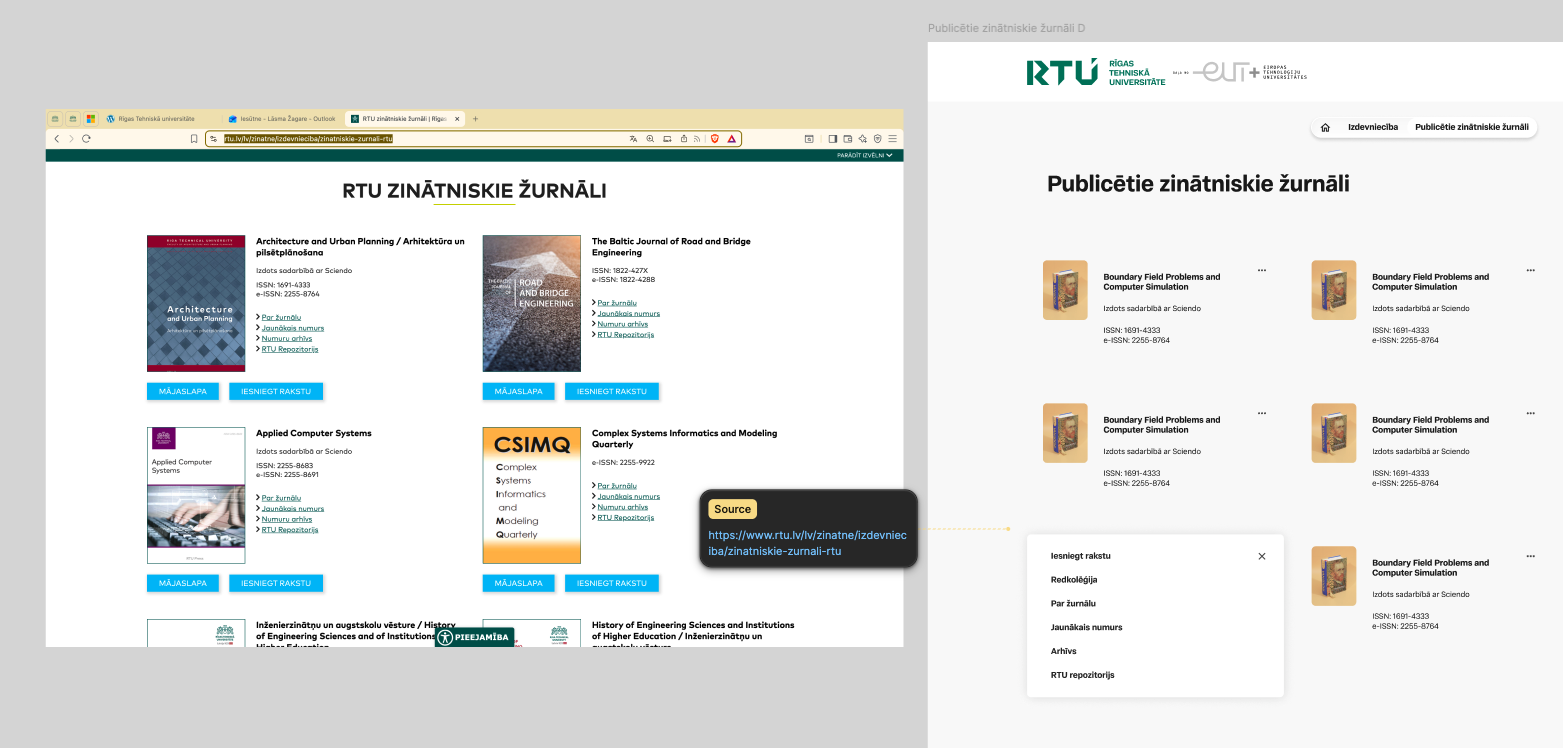This screenshot has width=1563, height=748.
Task: Click IESNIEGT RAKSTU under the CSIMQ cover
Action: 612,583
